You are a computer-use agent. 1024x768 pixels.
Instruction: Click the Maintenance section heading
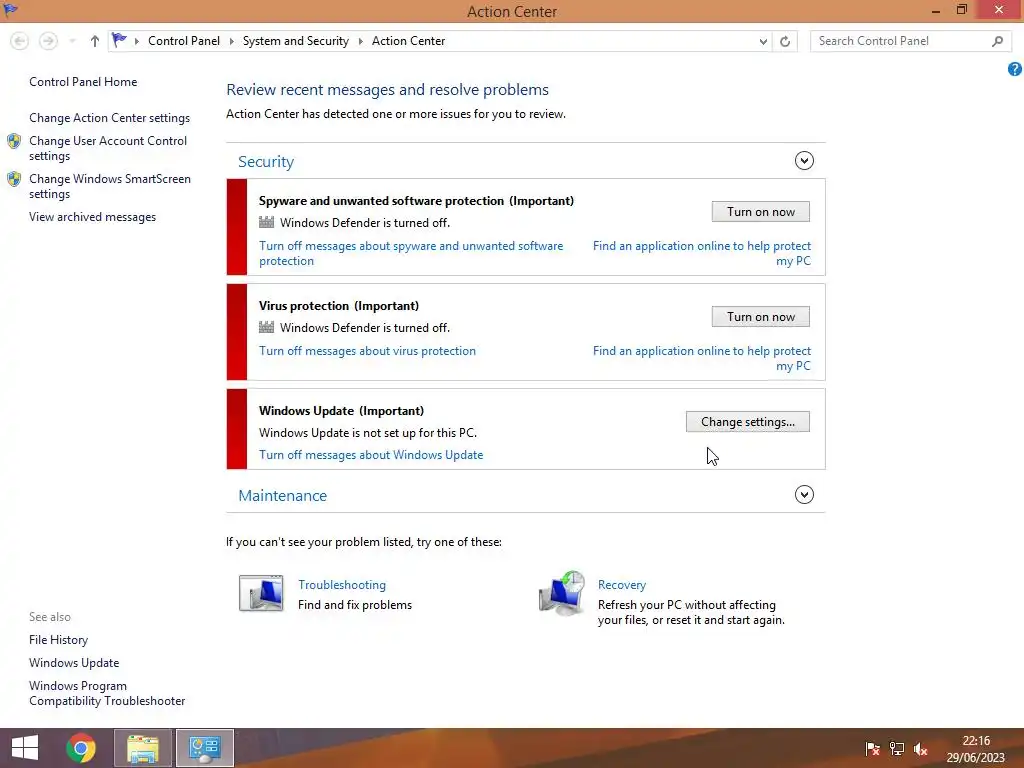coord(282,496)
